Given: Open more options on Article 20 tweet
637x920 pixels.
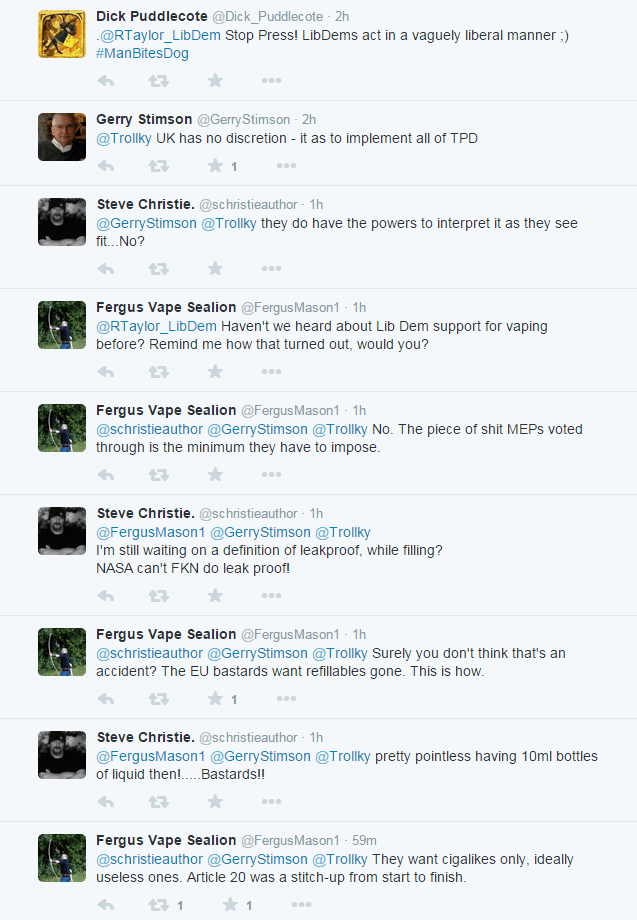Looking at the screenshot, I should (301, 905).
